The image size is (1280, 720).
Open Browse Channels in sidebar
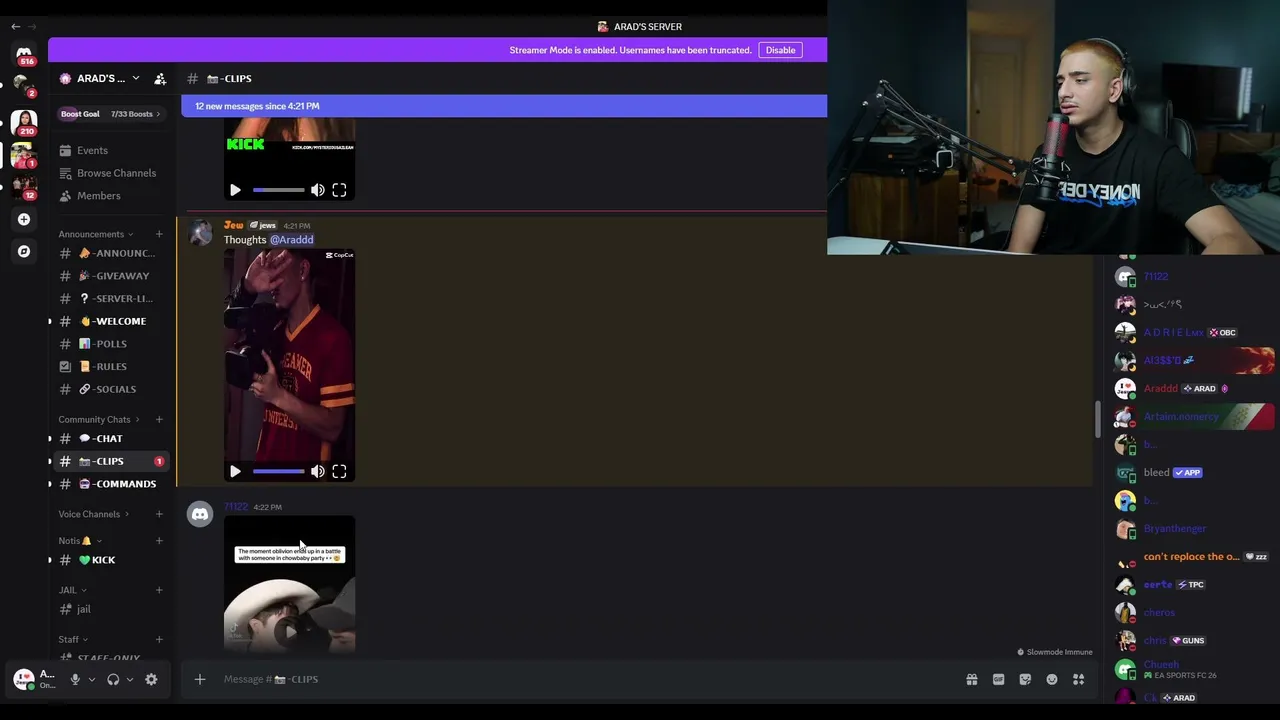112,173
